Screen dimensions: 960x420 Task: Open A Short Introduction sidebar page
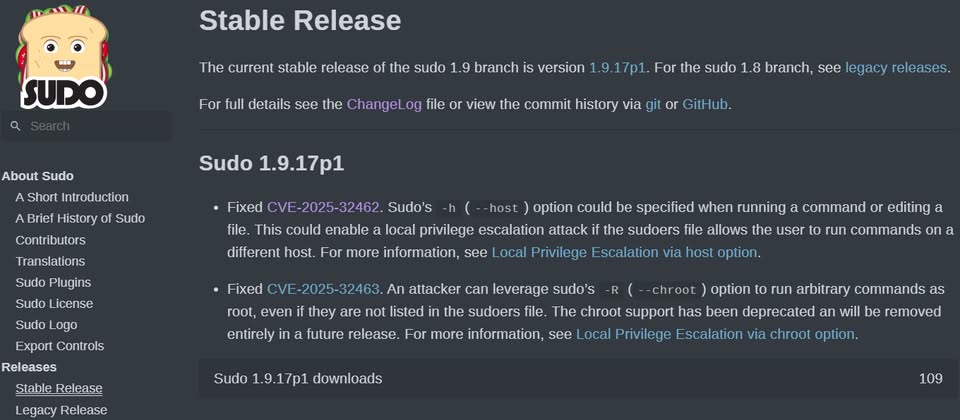point(72,197)
